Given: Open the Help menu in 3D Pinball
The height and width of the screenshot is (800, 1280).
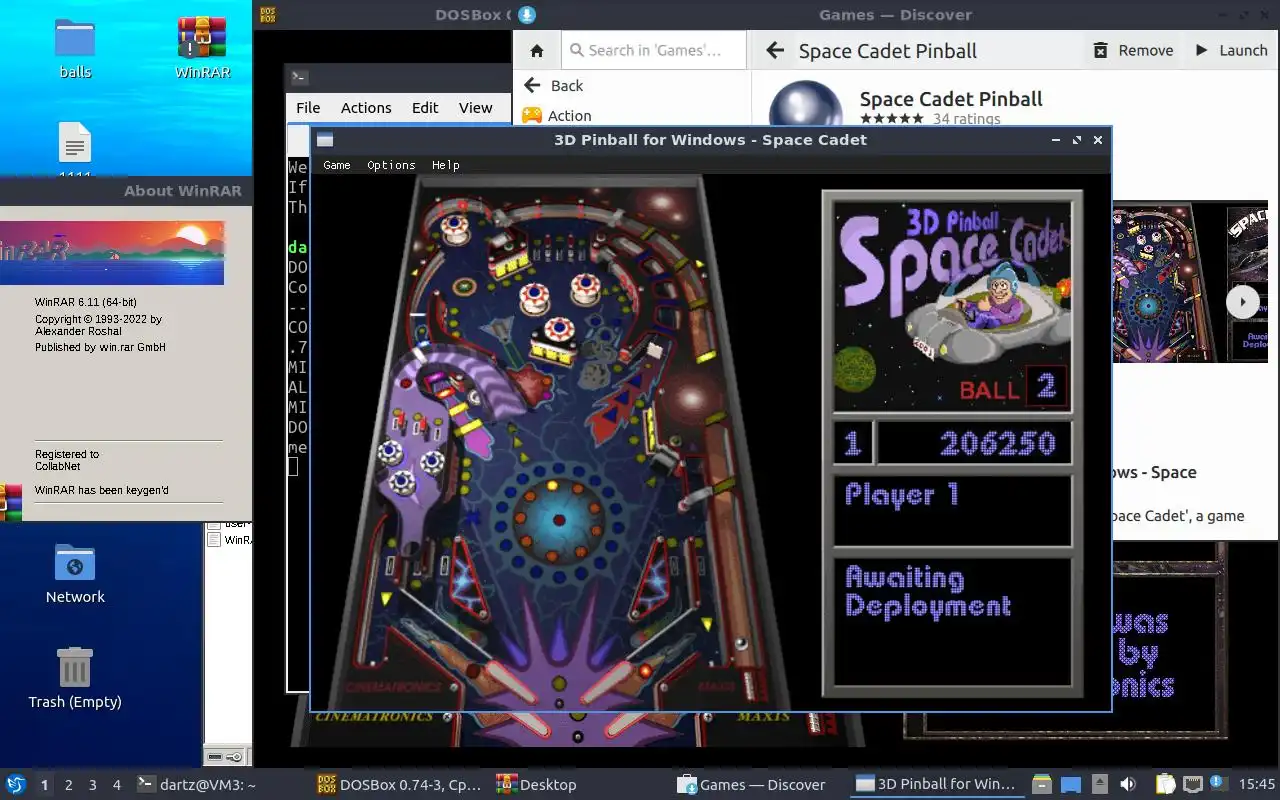Looking at the screenshot, I should click(446, 165).
